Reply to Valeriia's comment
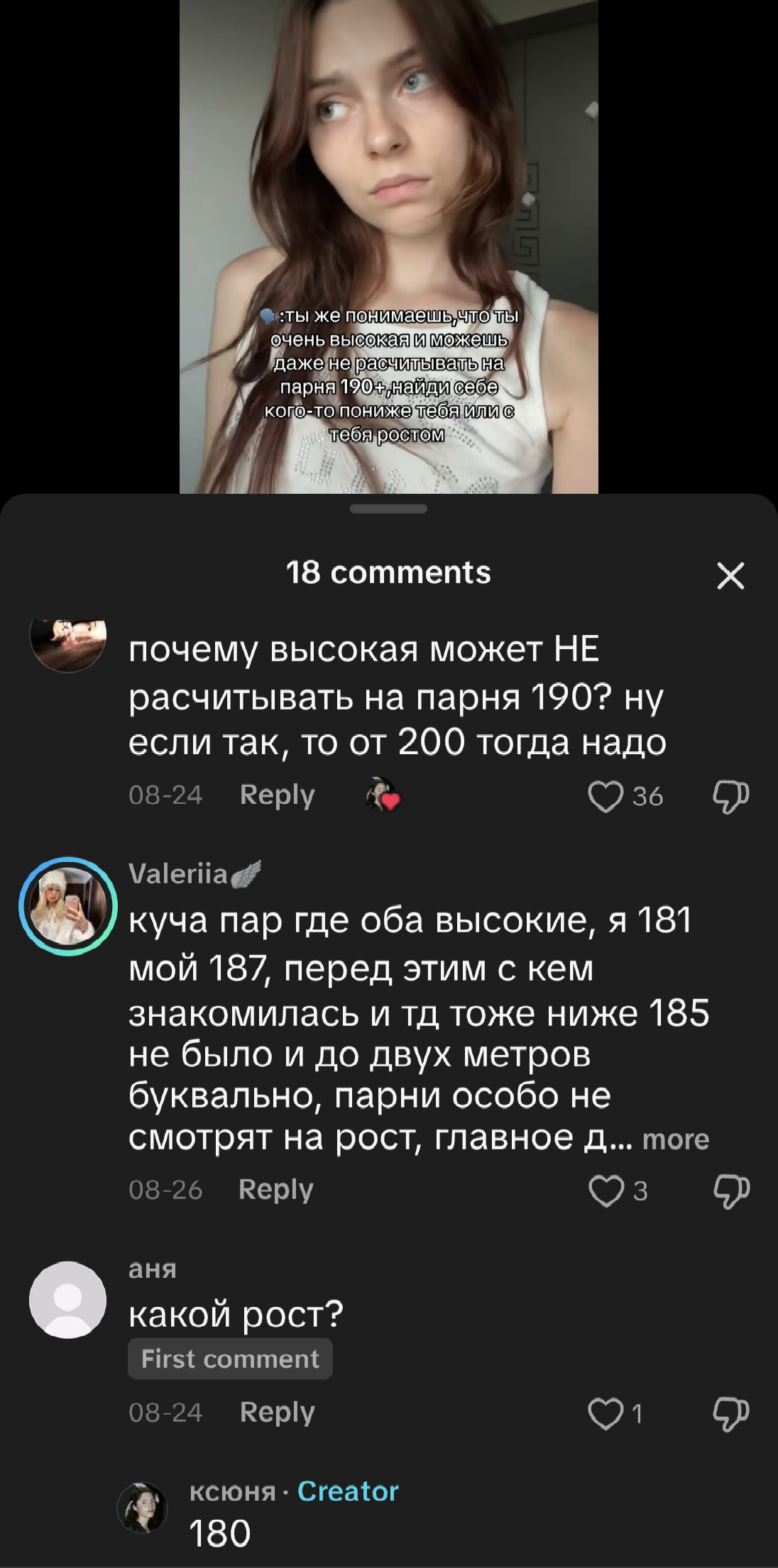This screenshot has height=1568, width=778. 275,1190
